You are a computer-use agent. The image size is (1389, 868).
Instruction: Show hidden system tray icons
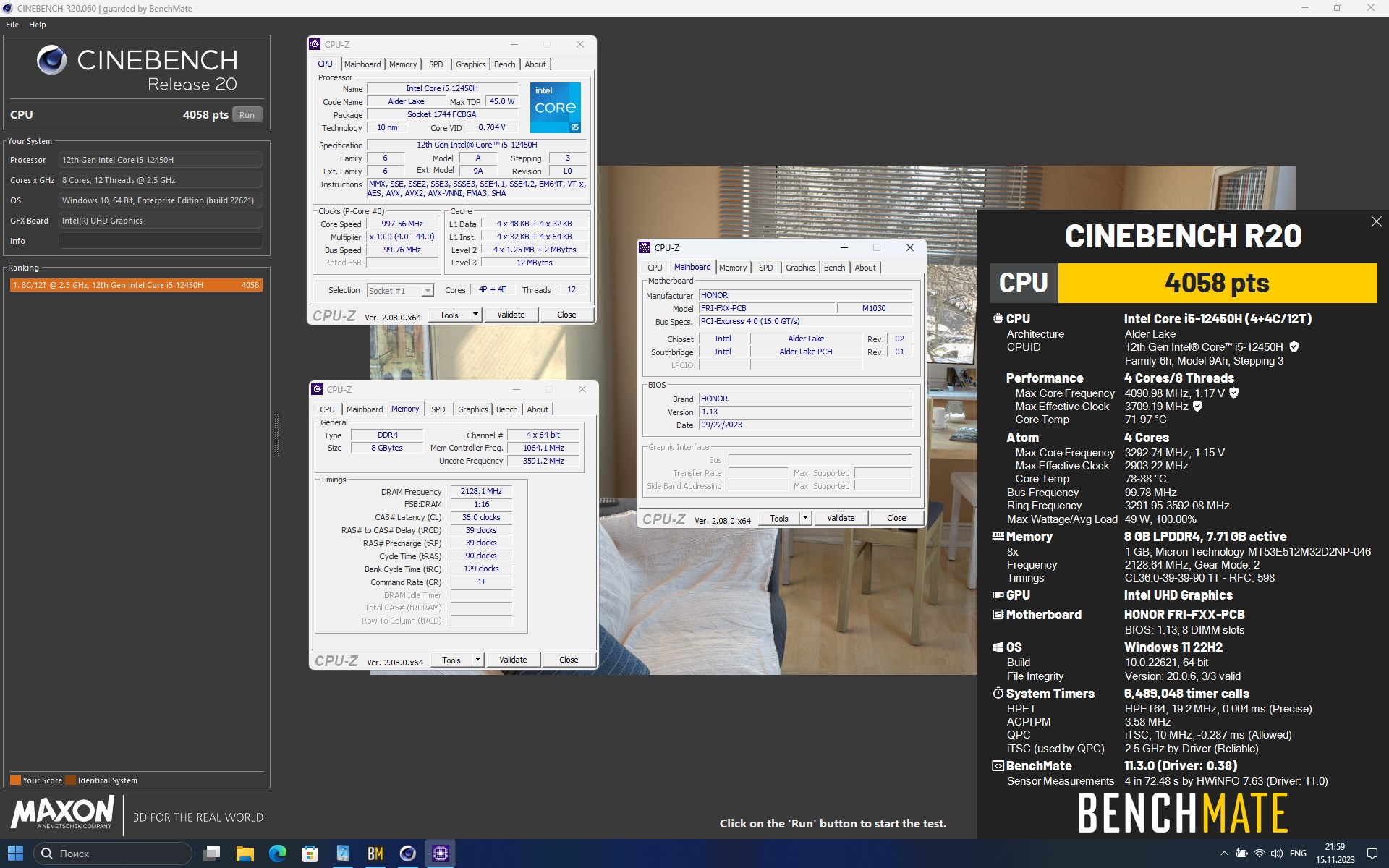click(x=1224, y=854)
